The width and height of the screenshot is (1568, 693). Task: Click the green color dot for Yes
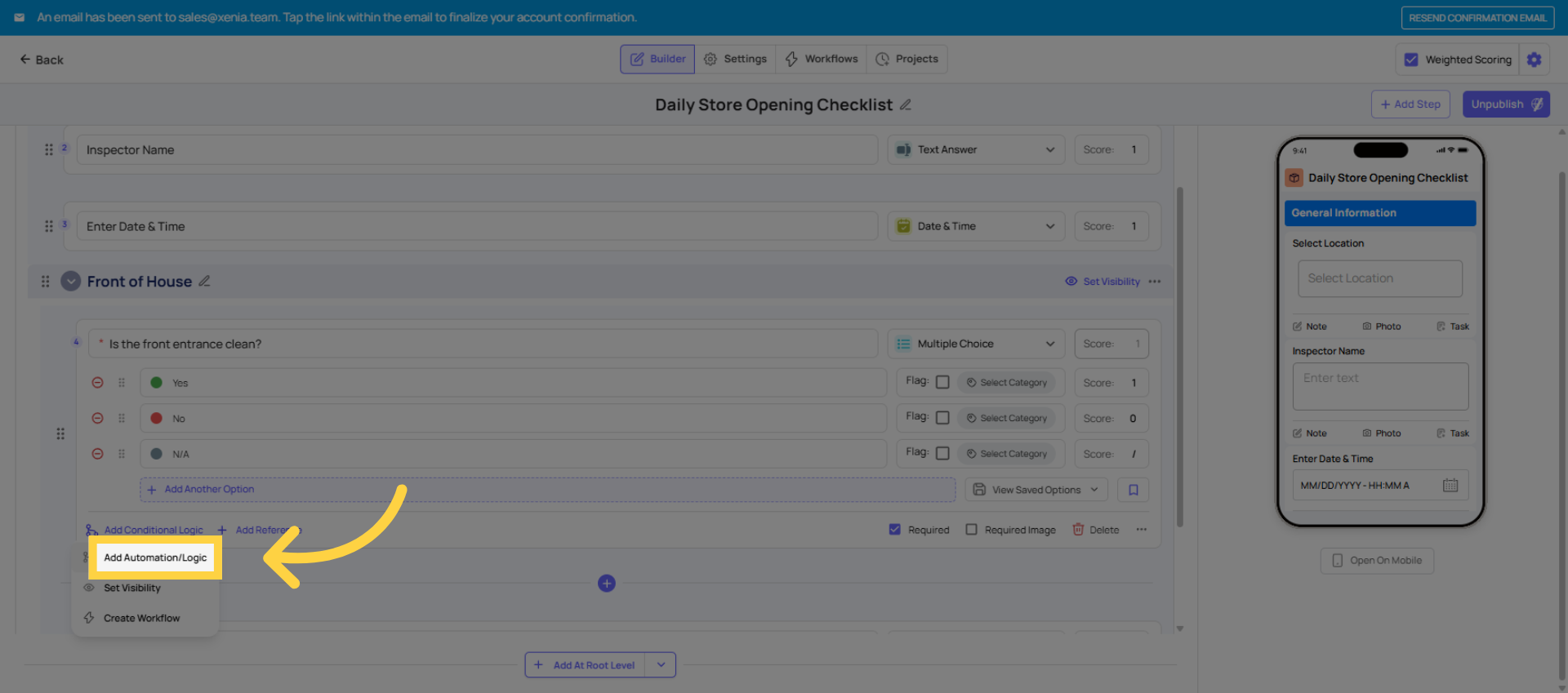click(x=156, y=382)
